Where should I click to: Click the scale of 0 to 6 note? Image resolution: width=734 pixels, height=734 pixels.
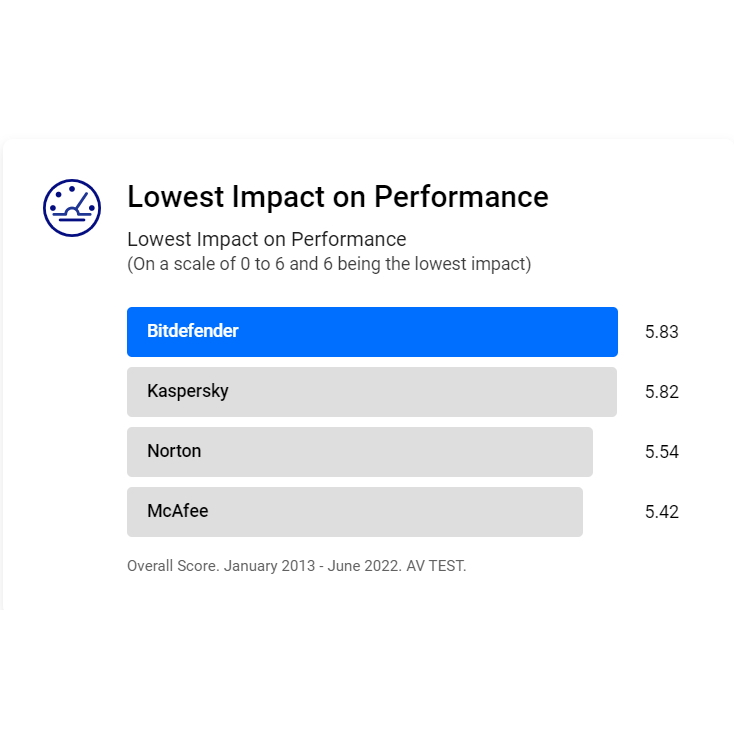328,264
